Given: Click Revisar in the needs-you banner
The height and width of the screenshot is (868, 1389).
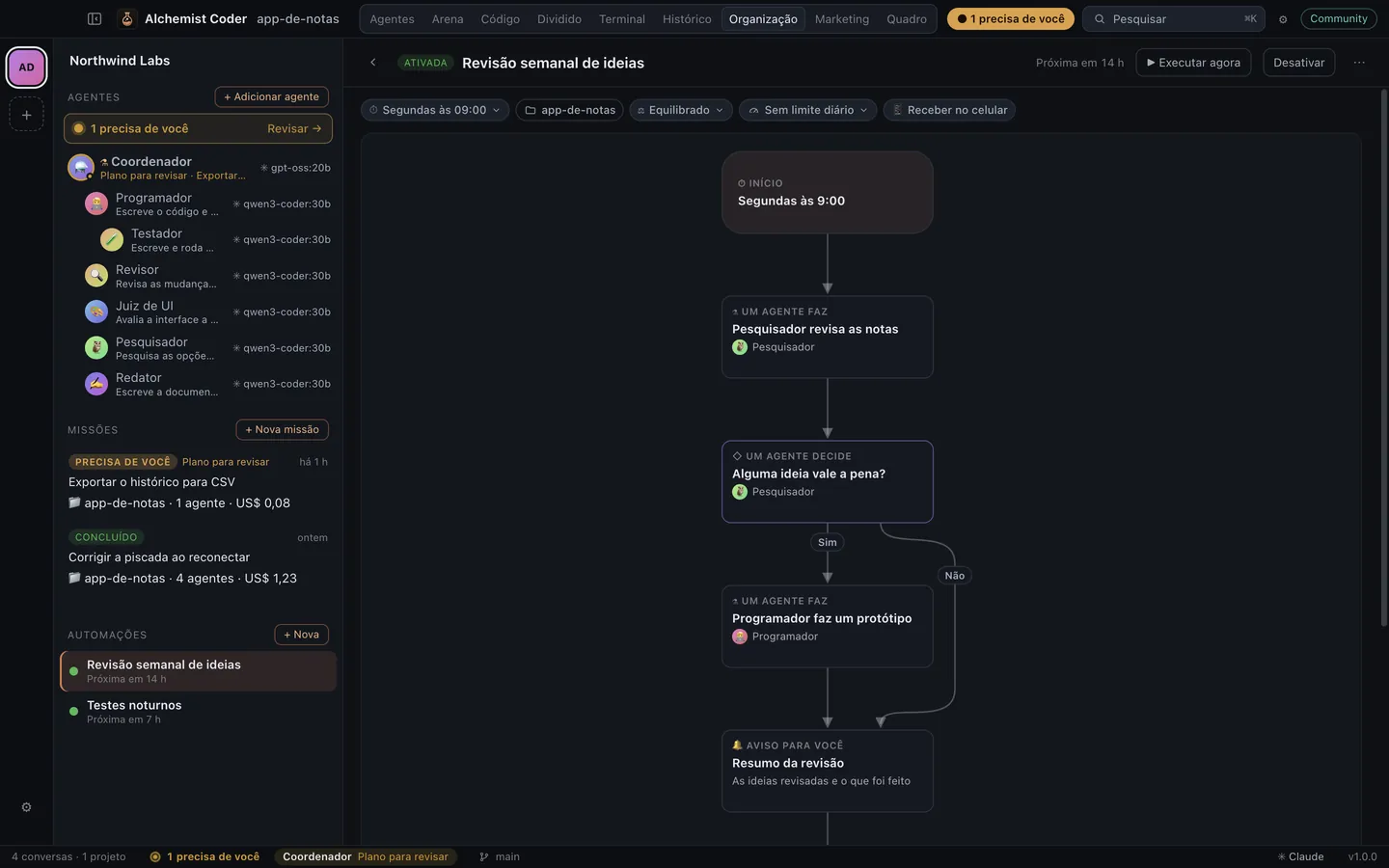Looking at the screenshot, I should pyautogui.click(x=294, y=129).
